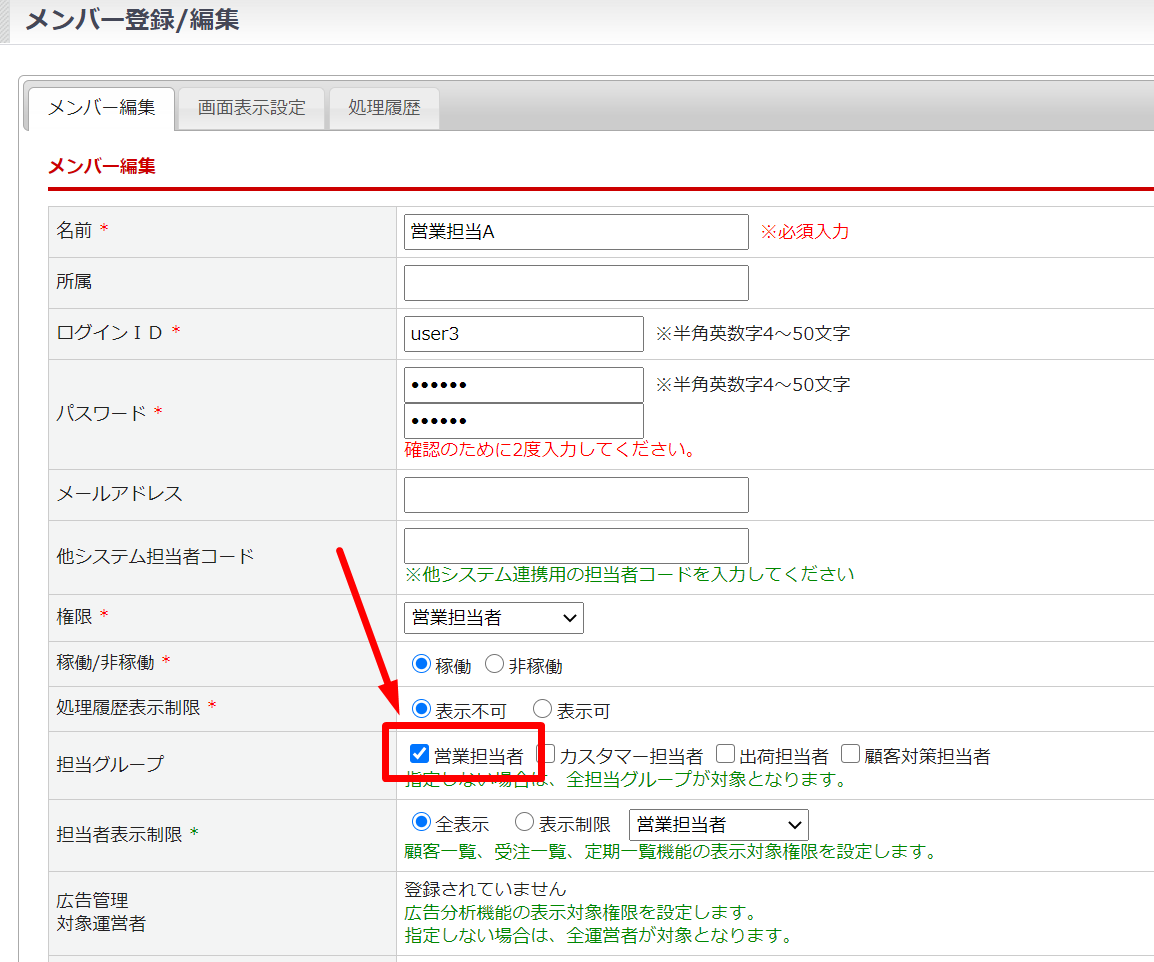The height and width of the screenshot is (962, 1154).
Task: Focus the ログインID field
Action: click(523, 334)
